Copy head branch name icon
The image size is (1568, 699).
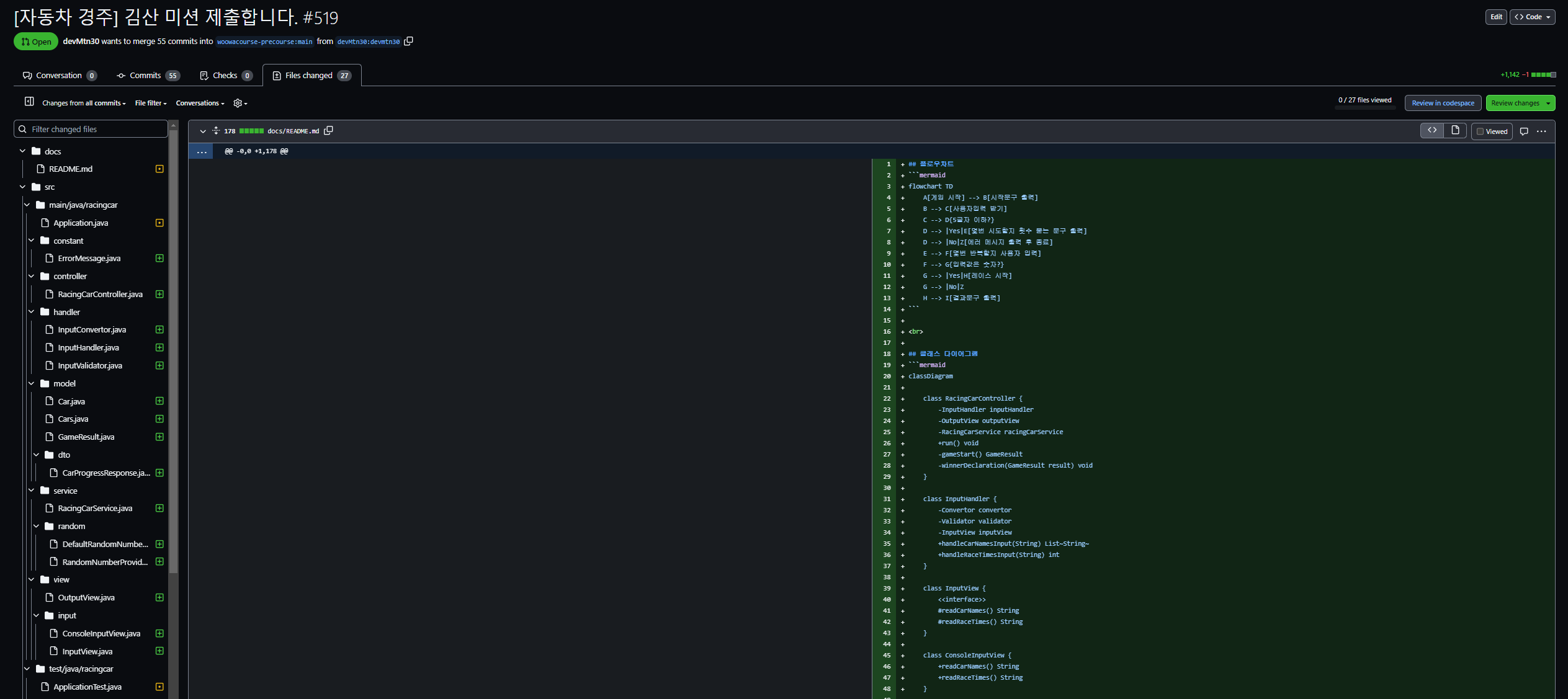click(x=408, y=42)
